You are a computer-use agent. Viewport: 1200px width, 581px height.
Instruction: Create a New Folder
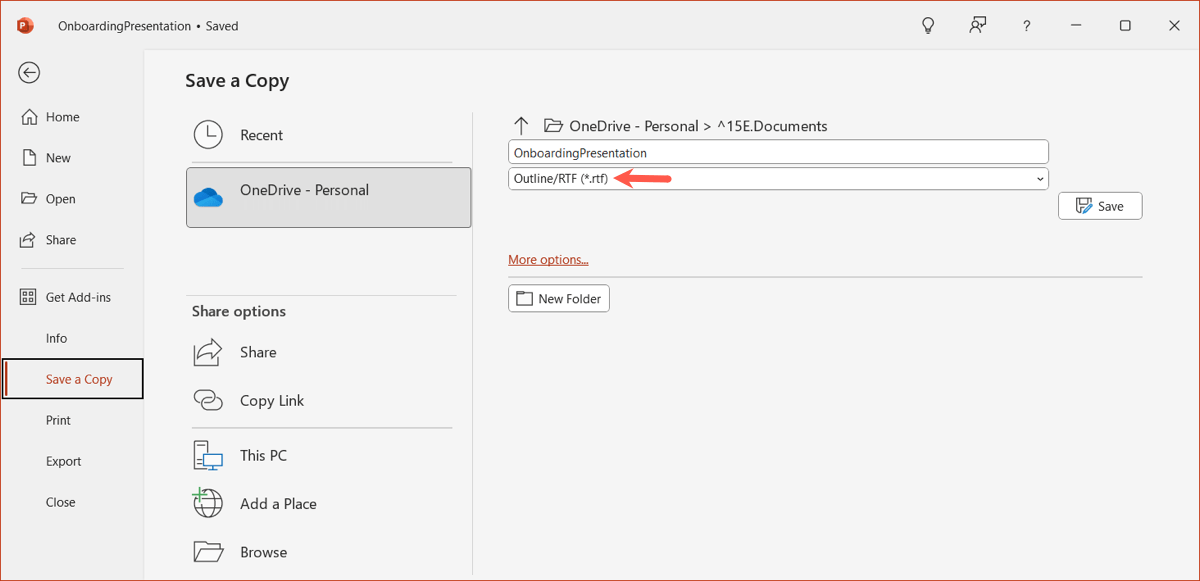(x=559, y=298)
